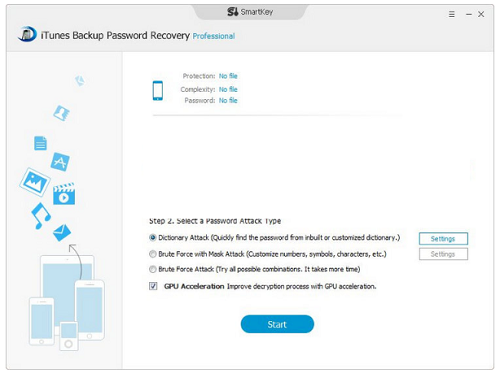Image resolution: width=500 pixels, height=373 pixels.
Task: Open Settings for Mask Attack
Action: coord(443,254)
